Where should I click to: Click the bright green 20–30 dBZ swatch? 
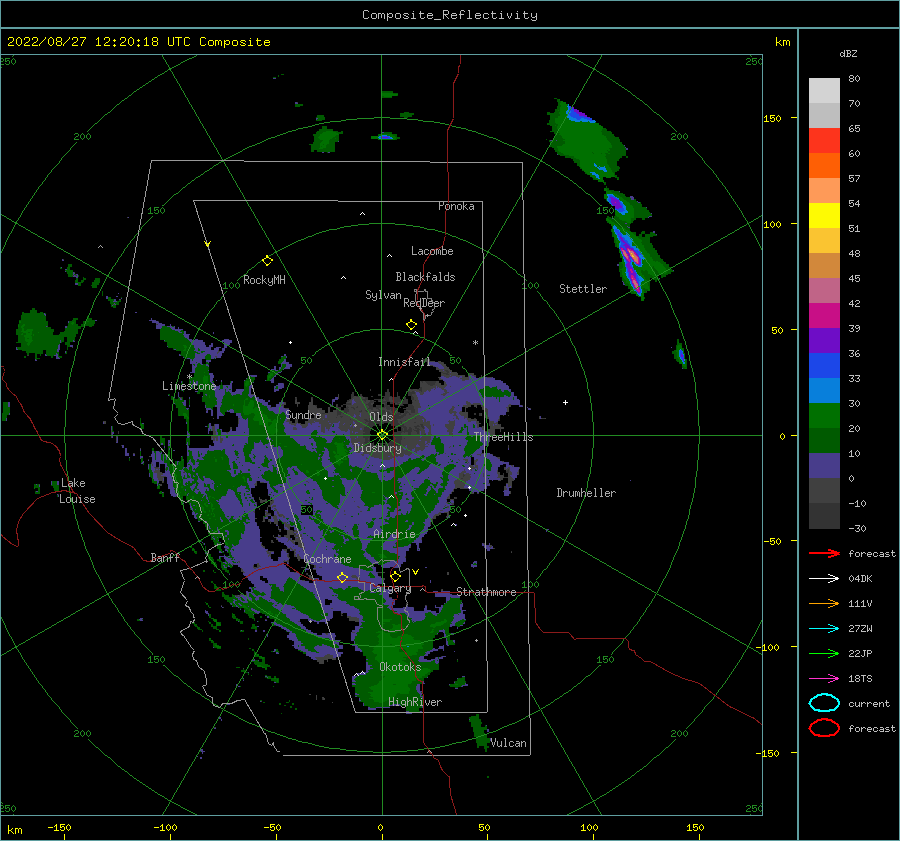(824, 415)
